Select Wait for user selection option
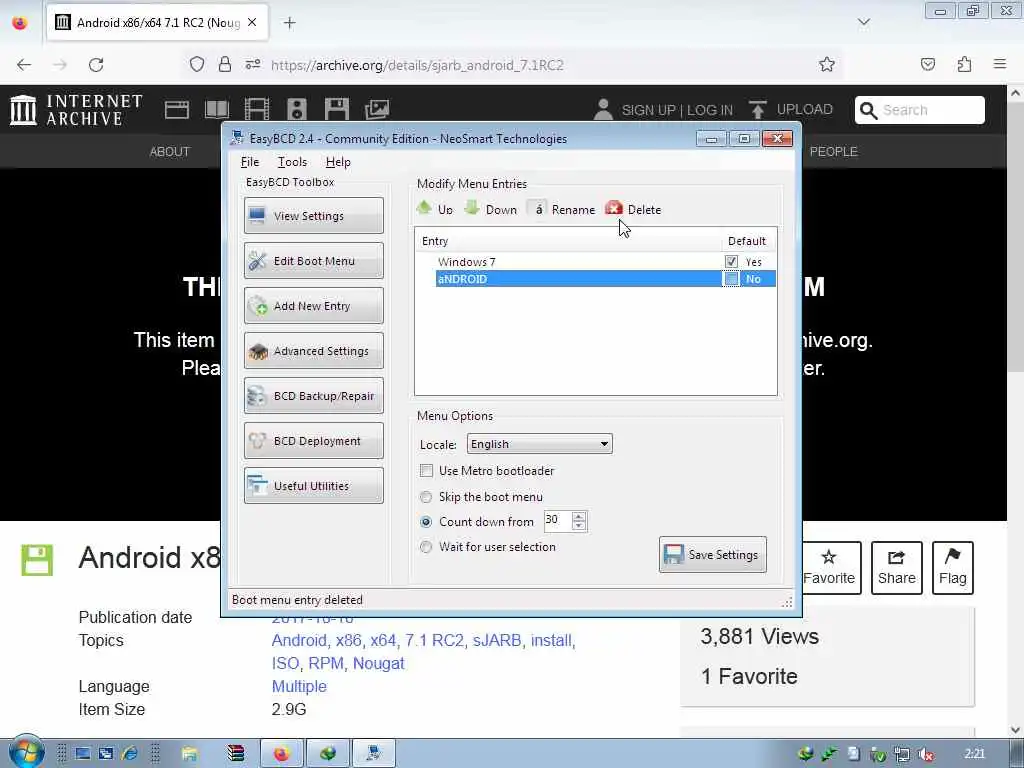 (x=426, y=547)
